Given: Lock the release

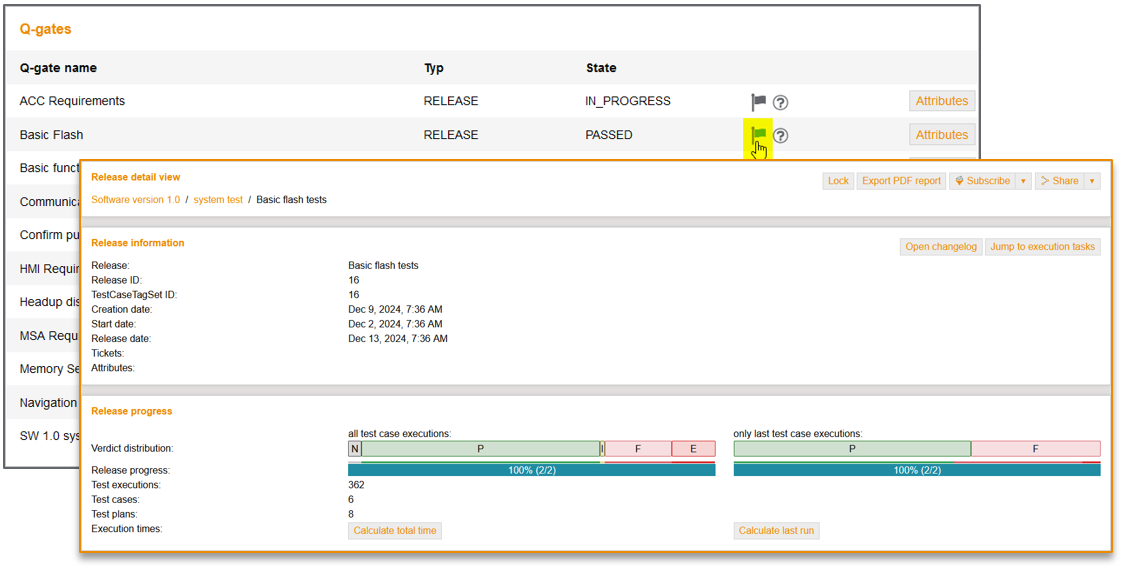Looking at the screenshot, I should coord(837,181).
